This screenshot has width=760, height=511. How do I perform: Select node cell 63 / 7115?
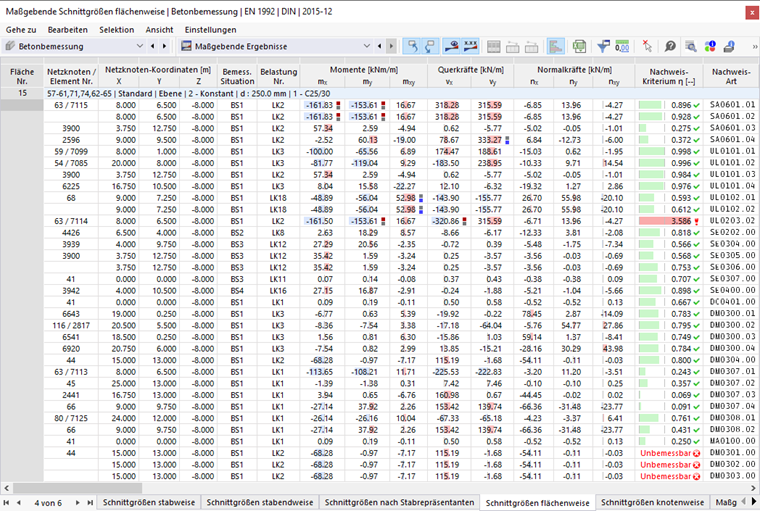[71, 105]
